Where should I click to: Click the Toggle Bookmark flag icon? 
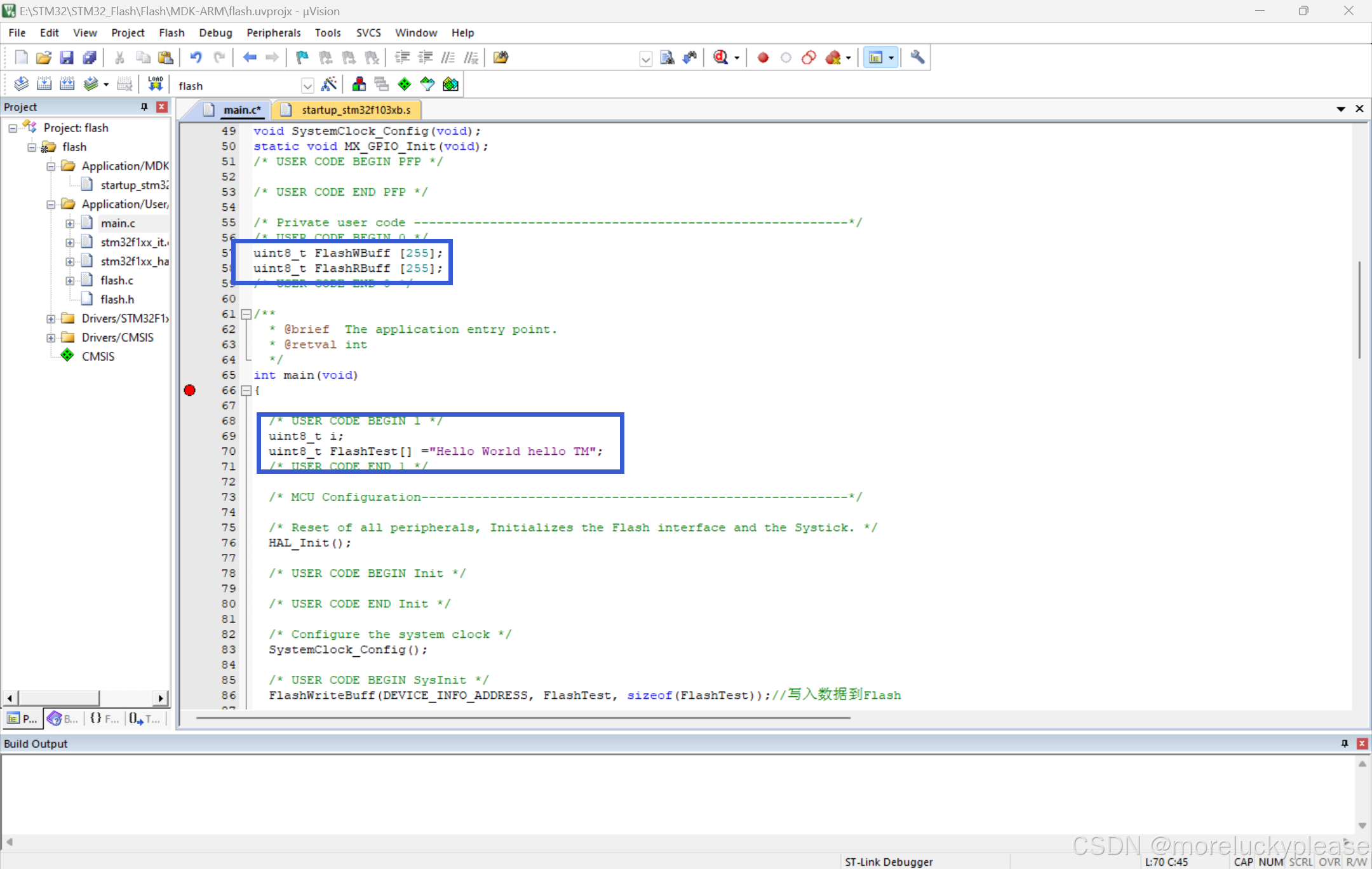302,58
